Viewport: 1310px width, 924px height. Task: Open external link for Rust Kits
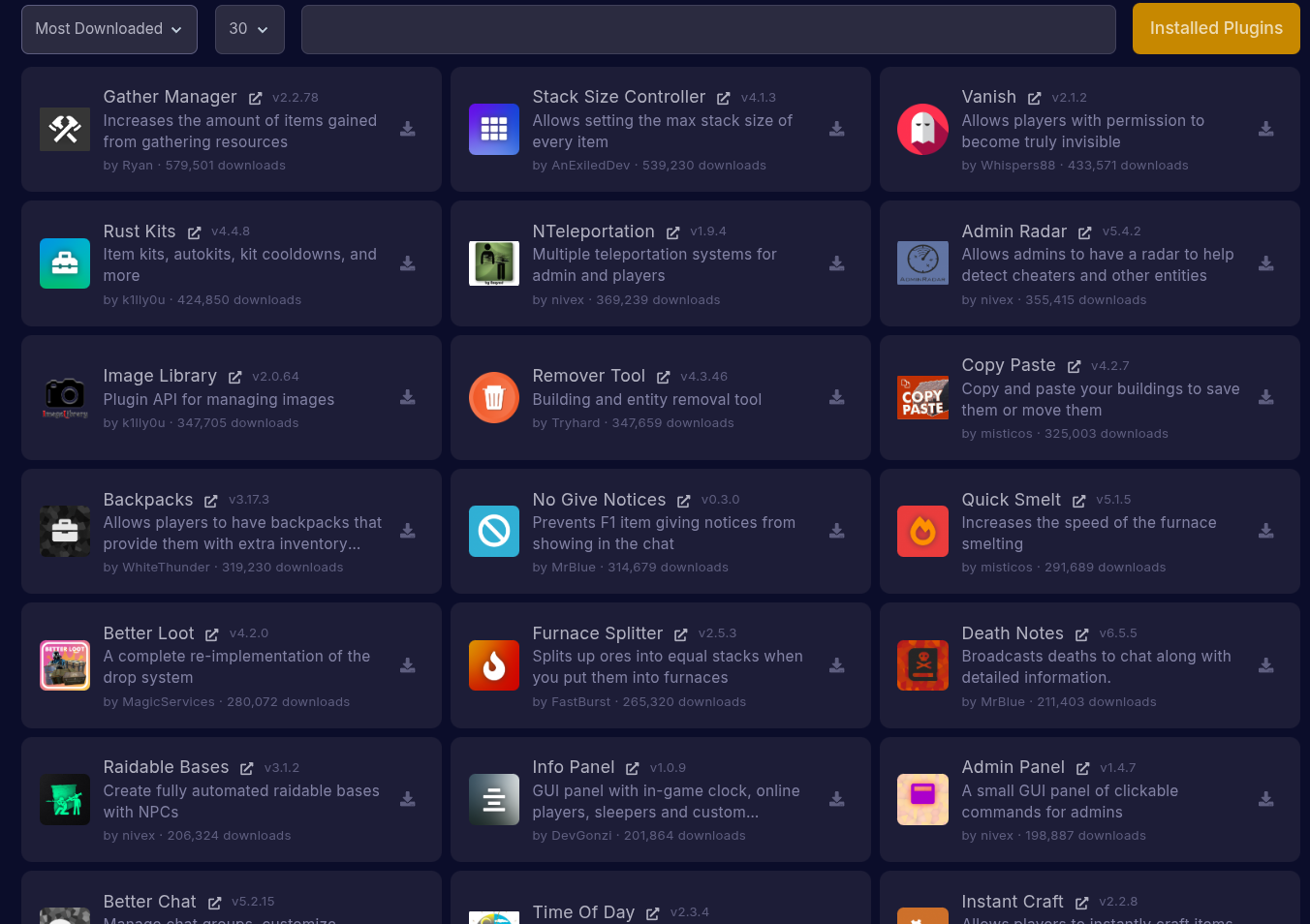pyautogui.click(x=194, y=232)
